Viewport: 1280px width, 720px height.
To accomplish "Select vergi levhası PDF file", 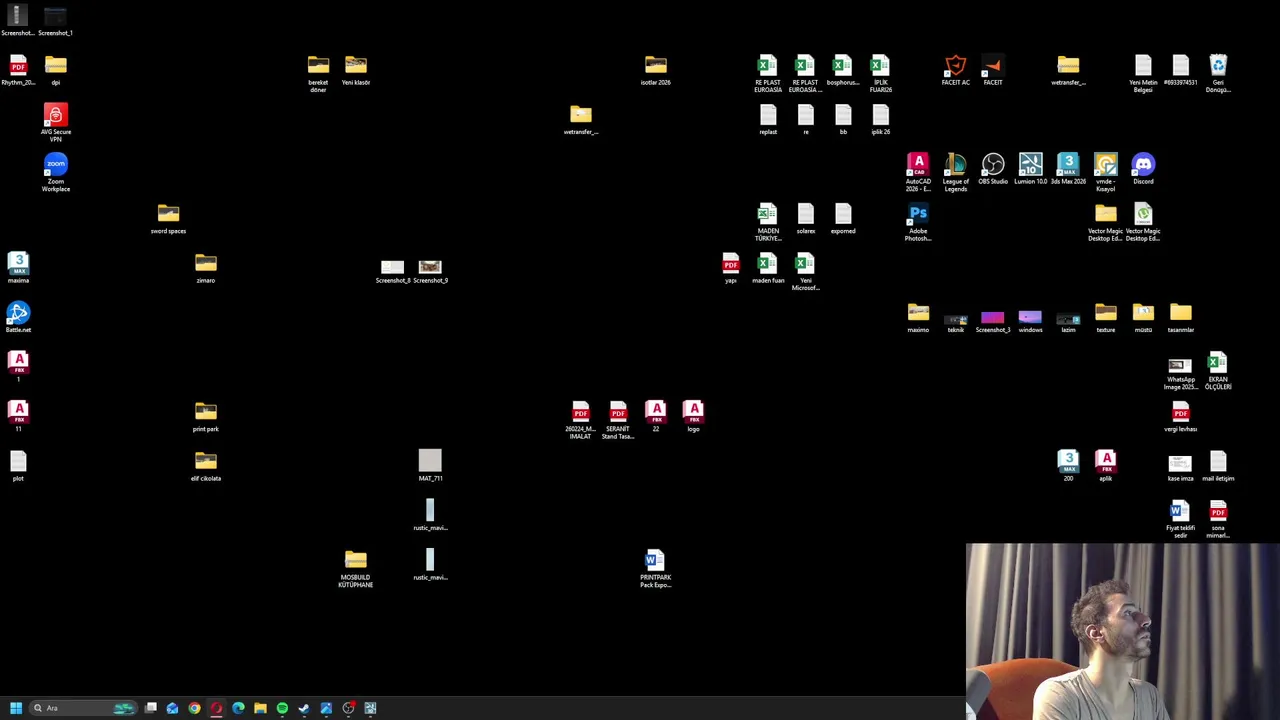I will coord(1181,417).
